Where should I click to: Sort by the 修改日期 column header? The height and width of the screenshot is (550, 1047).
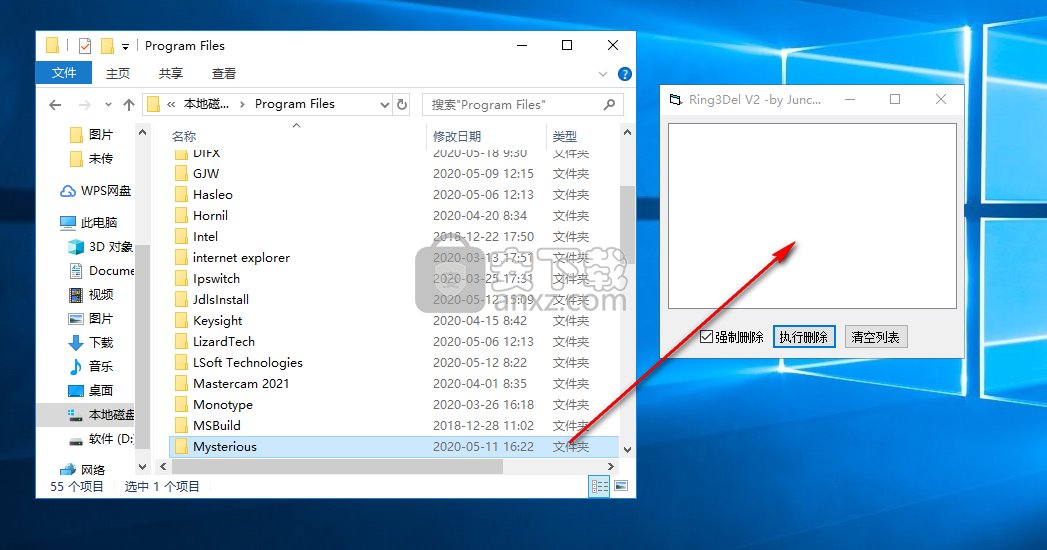[457, 136]
